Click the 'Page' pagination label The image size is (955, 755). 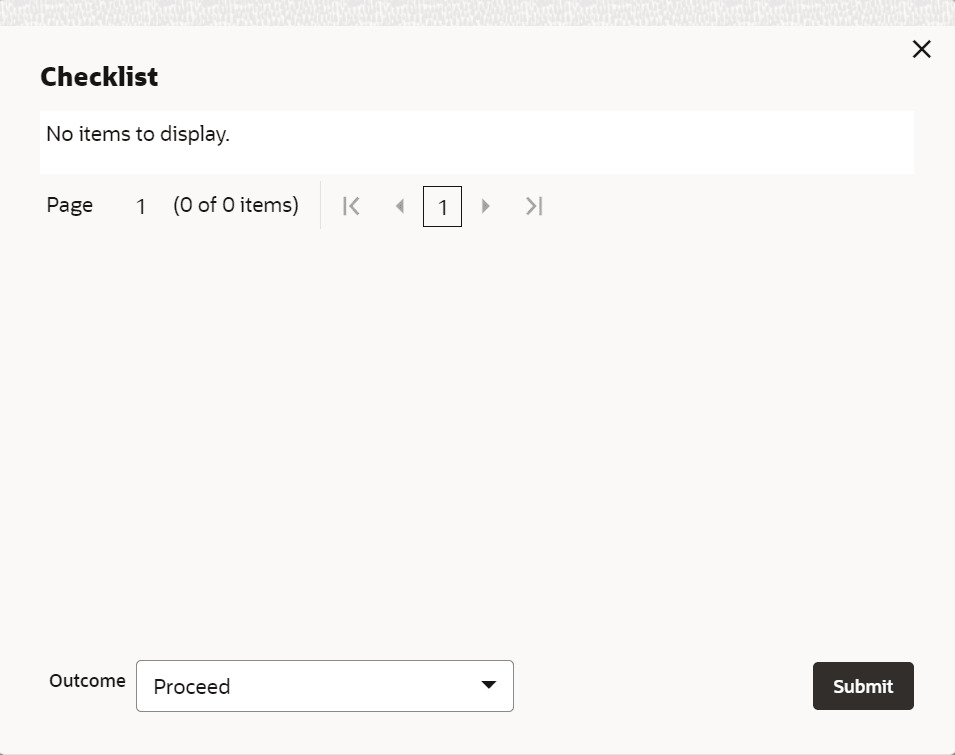70,205
